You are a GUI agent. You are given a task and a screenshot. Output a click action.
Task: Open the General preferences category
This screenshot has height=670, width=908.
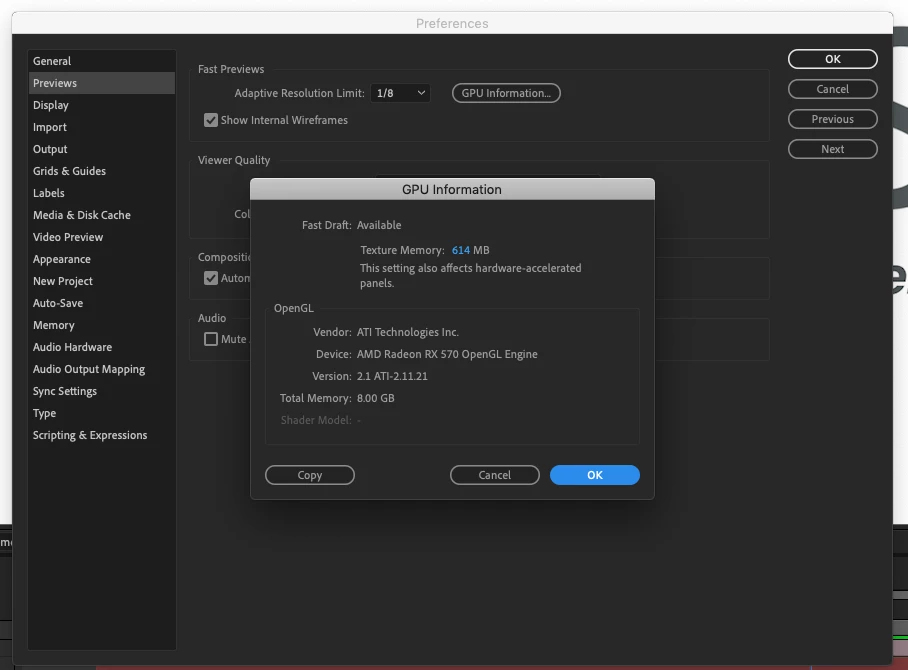pyautogui.click(x=101, y=61)
